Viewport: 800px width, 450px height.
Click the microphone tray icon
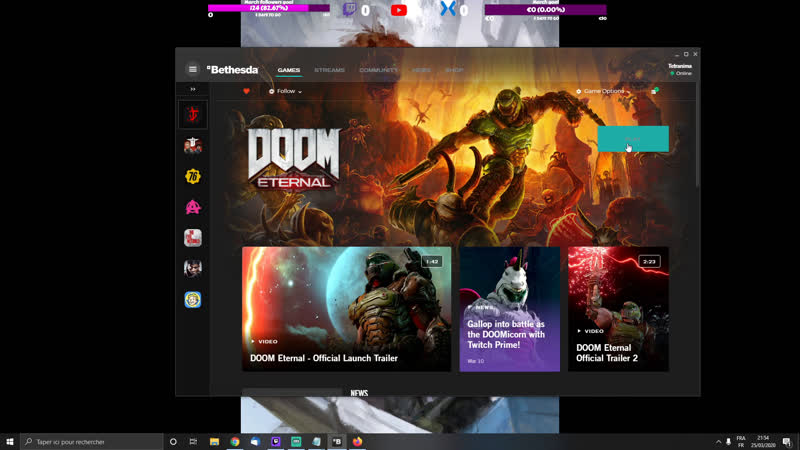(x=729, y=442)
